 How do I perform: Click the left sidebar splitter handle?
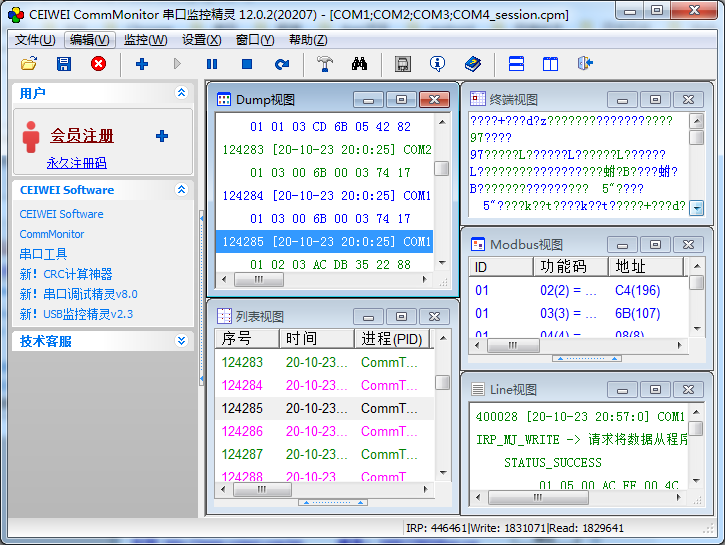(202, 298)
